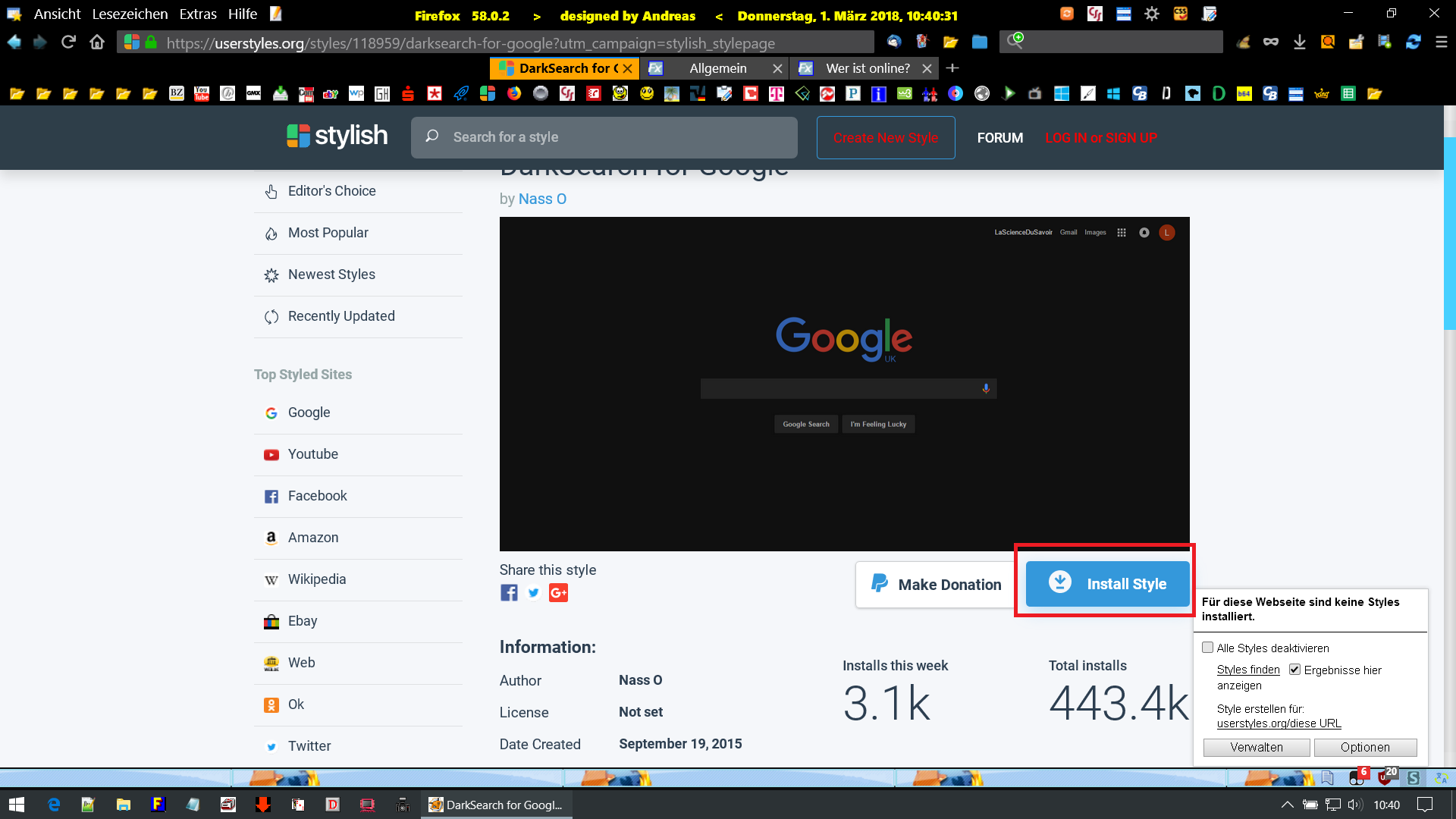Viewport: 1456px width, 819px height.
Task: Open Microsoft Edge from taskbar
Action: pyautogui.click(x=54, y=805)
